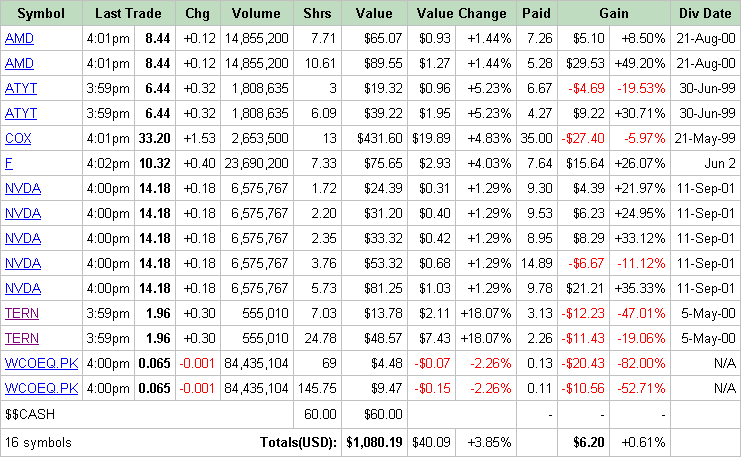Open the AMD link in the 7.71 shares row

click(x=19, y=38)
